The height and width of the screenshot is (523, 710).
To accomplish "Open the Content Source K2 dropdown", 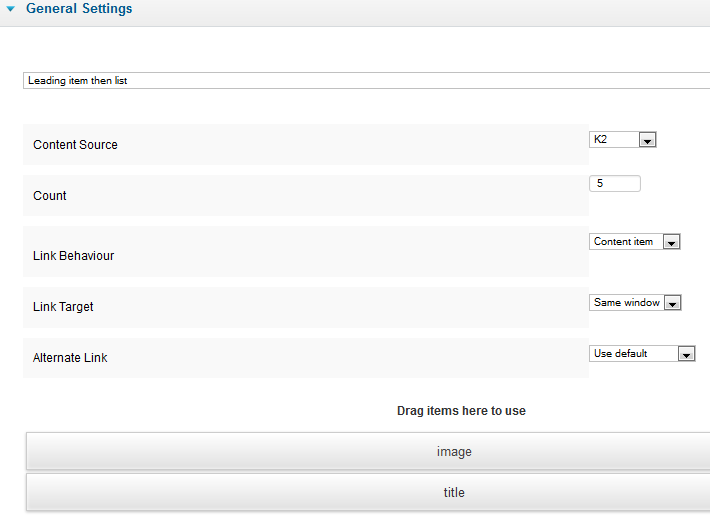I will [623, 139].
